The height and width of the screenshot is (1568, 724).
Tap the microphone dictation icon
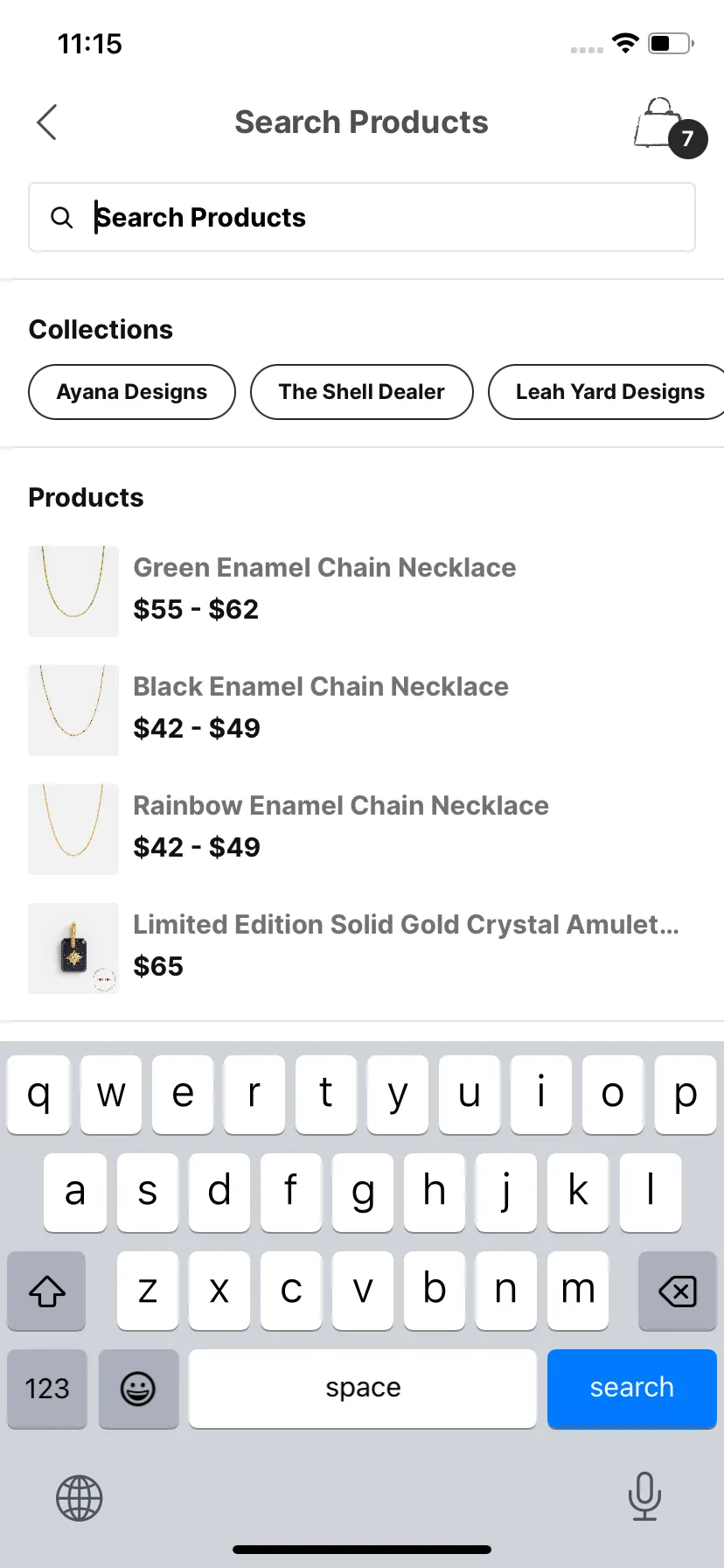pyautogui.click(x=644, y=1496)
